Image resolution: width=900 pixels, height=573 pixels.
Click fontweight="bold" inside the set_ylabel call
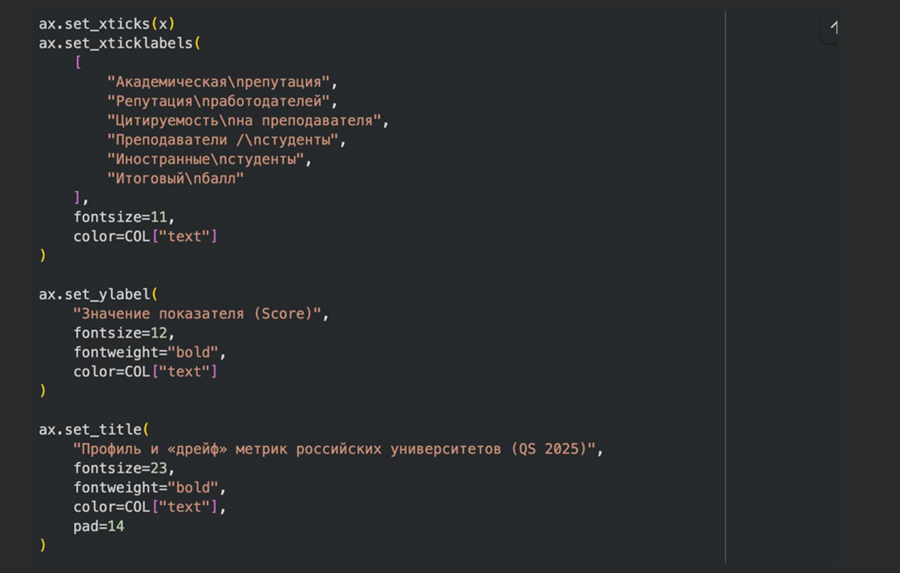click(x=148, y=352)
